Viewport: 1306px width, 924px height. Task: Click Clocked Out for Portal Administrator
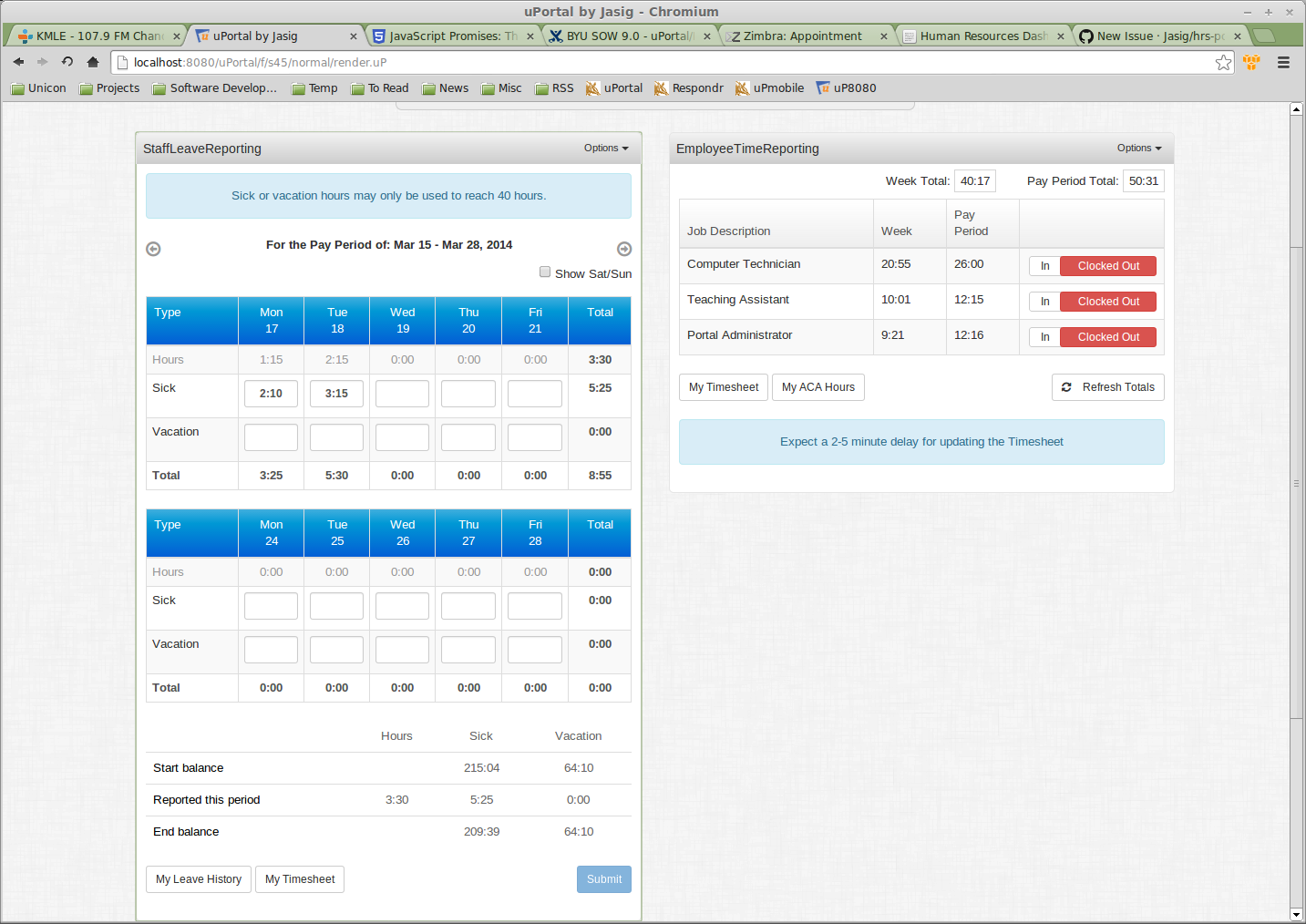click(1108, 337)
